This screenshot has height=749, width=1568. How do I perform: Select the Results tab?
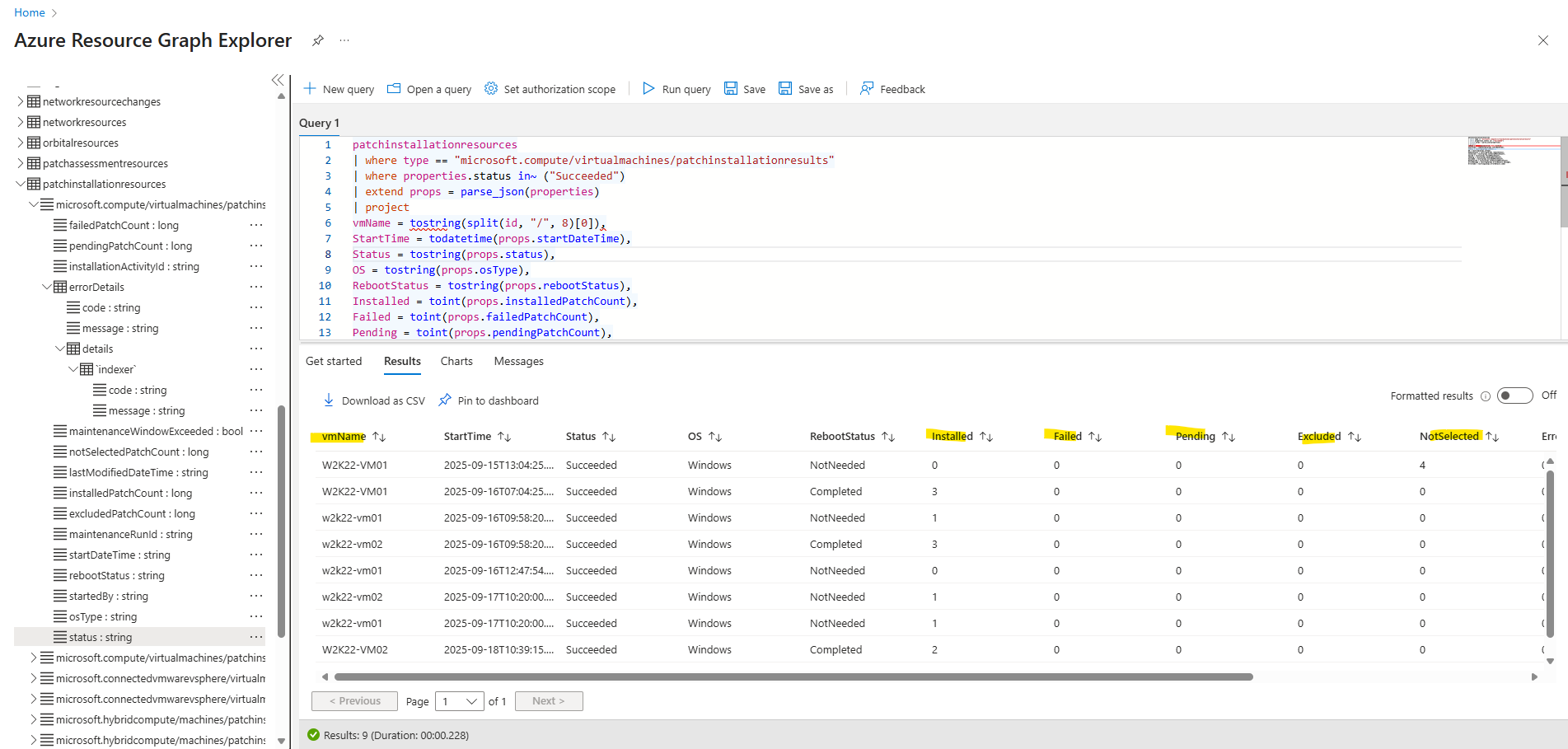pyautogui.click(x=402, y=361)
